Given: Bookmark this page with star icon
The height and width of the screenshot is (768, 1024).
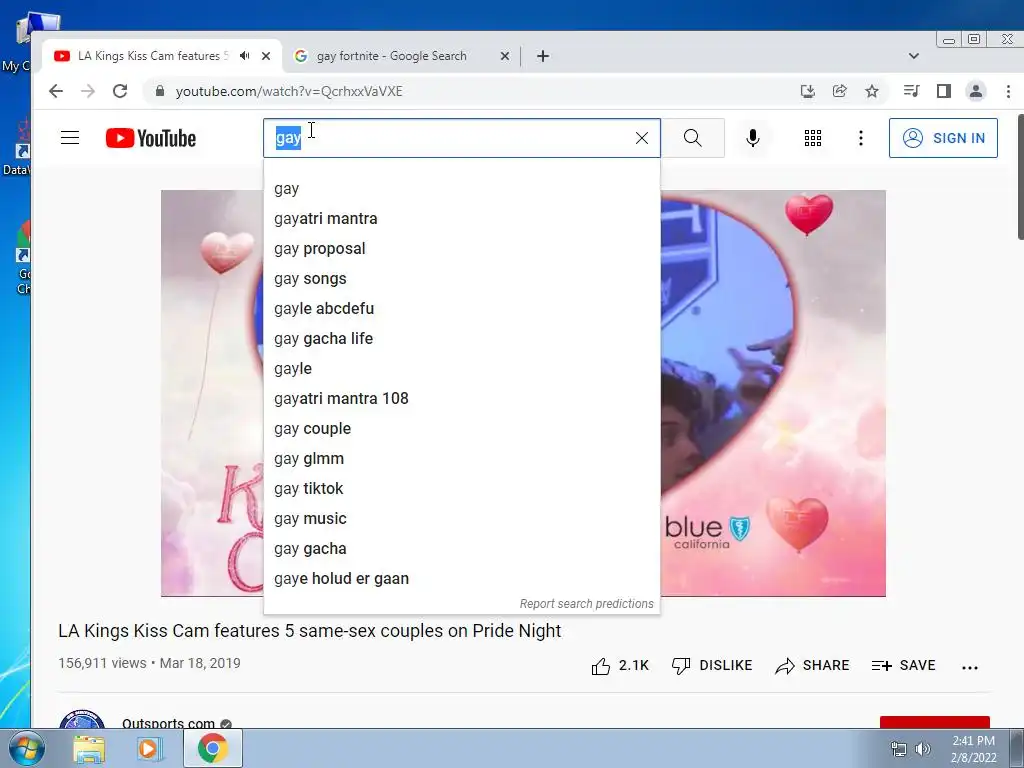Looking at the screenshot, I should (872, 91).
